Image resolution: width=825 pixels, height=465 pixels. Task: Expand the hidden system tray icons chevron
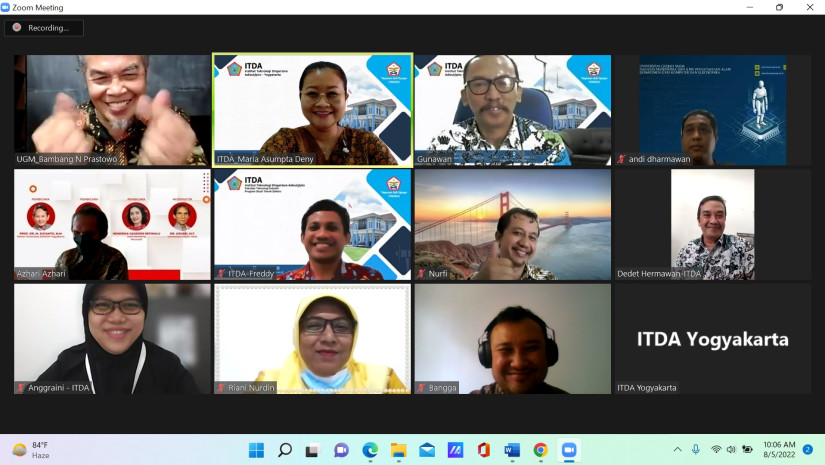click(x=677, y=450)
